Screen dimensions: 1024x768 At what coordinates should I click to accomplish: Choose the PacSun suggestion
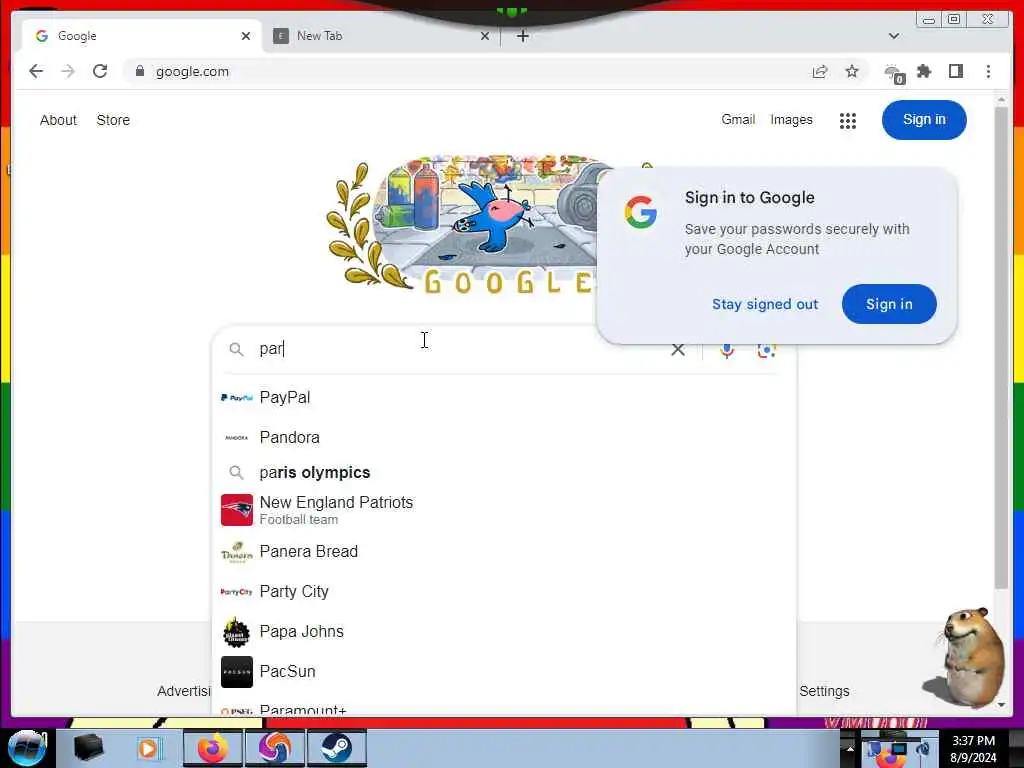tap(504, 672)
